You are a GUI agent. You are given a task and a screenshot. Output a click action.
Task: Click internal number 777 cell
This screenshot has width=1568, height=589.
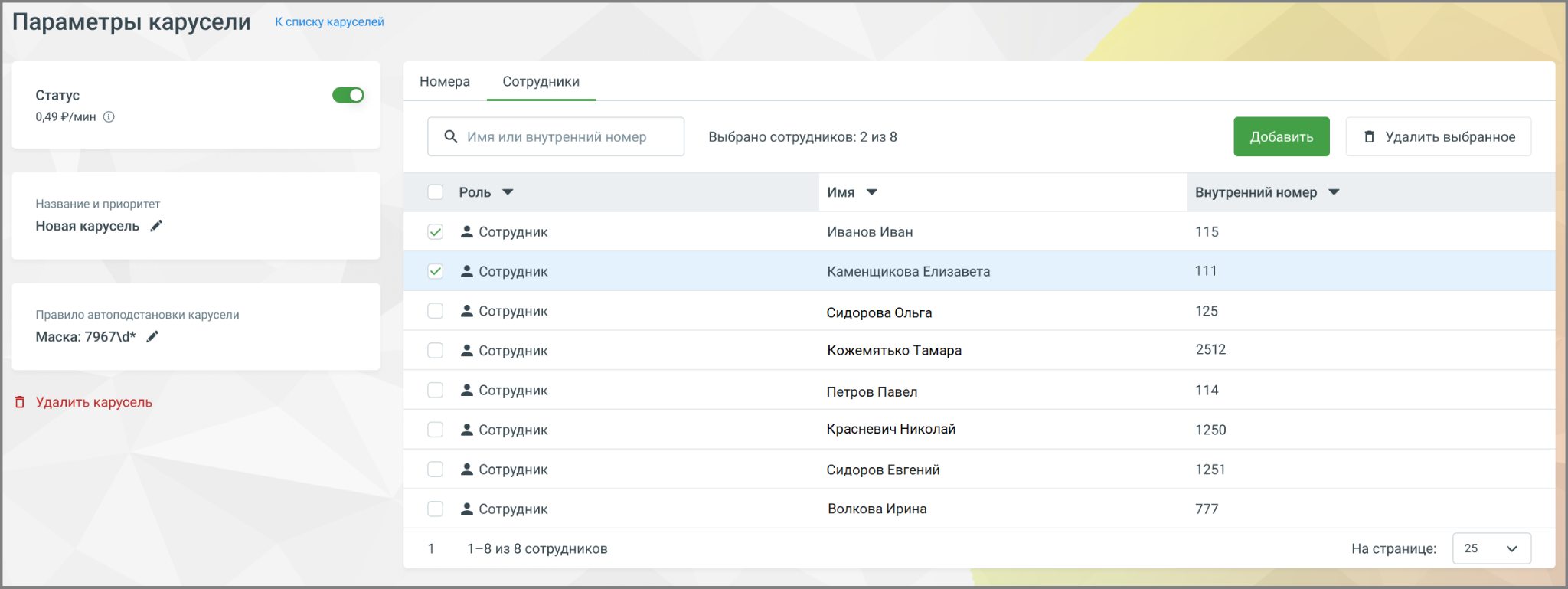1207,509
